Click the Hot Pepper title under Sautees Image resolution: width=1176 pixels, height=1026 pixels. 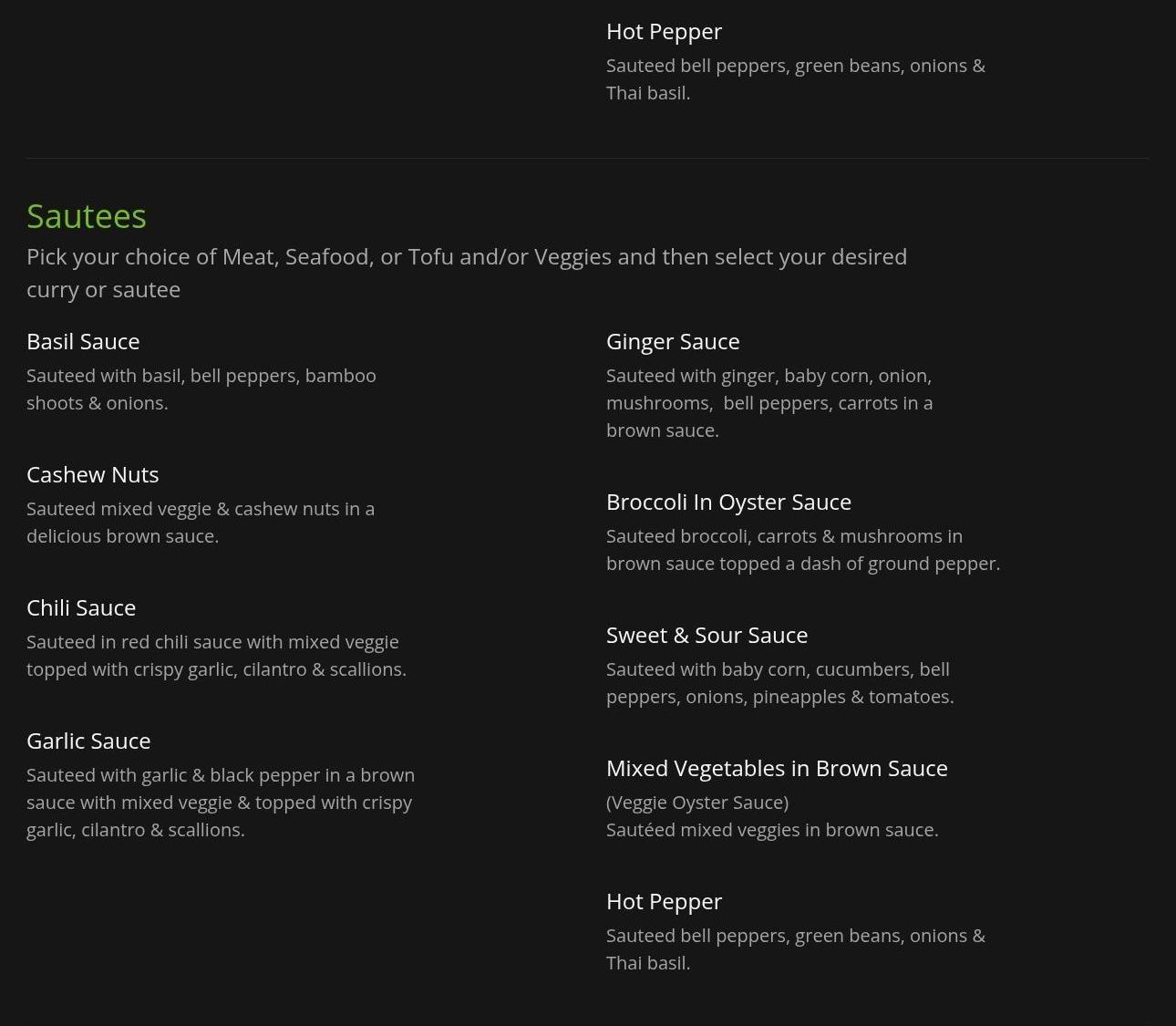664,902
